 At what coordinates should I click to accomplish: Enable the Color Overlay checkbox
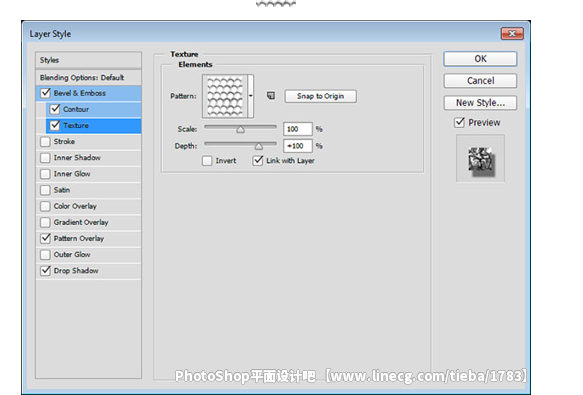(45, 206)
